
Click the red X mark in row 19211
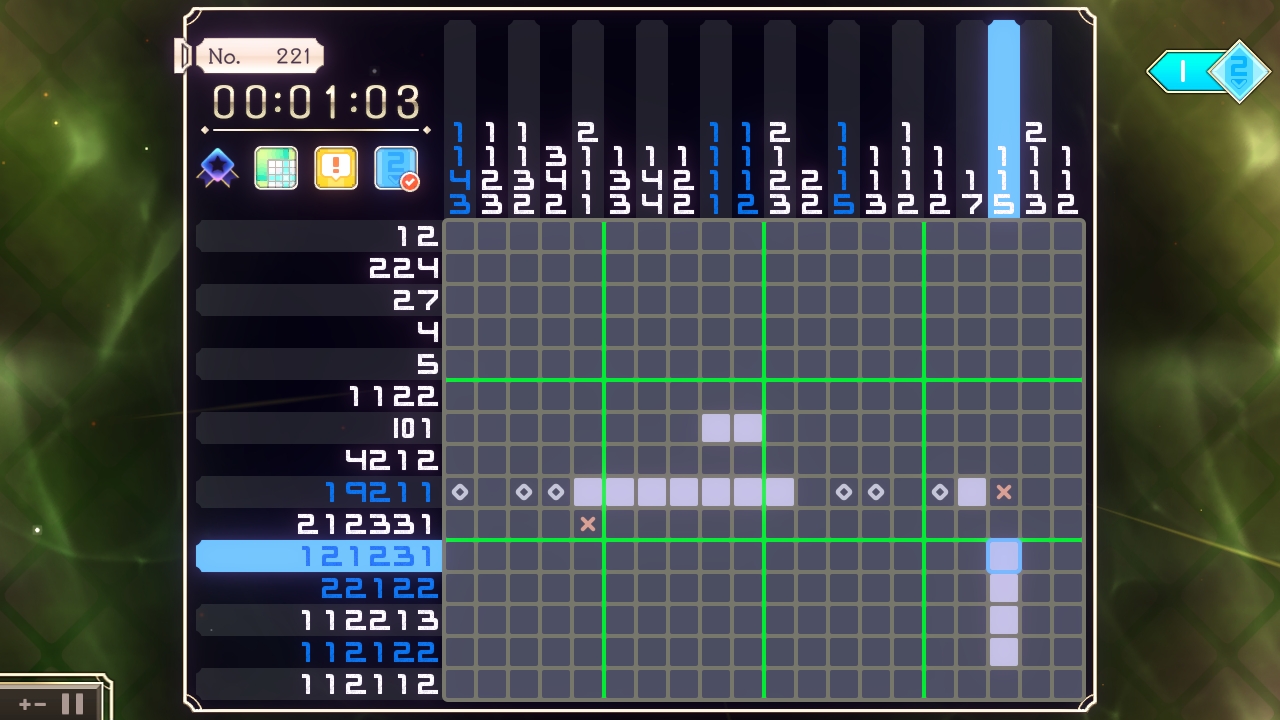pos(1004,492)
